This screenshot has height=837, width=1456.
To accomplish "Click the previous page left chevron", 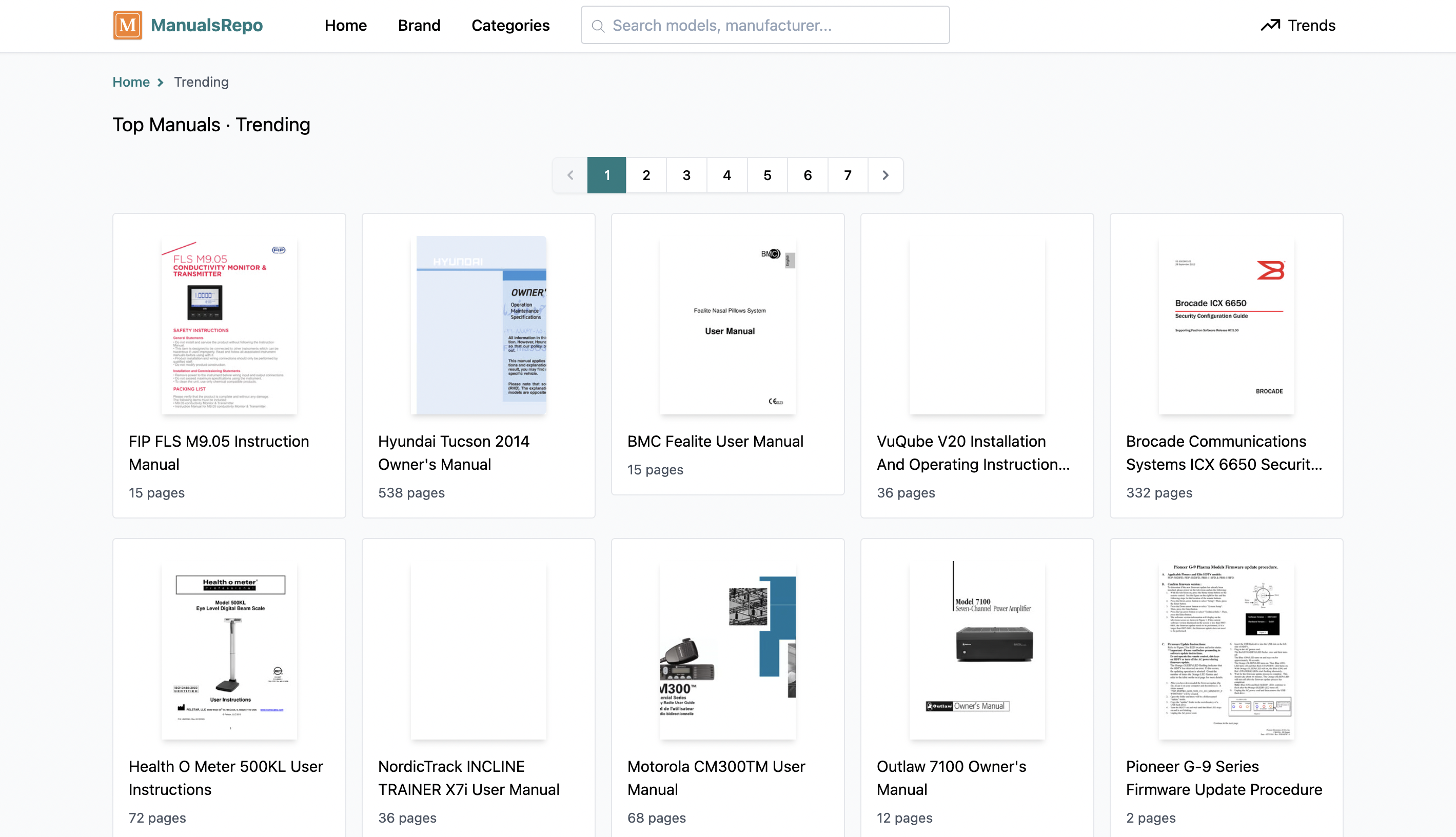I will pos(570,175).
